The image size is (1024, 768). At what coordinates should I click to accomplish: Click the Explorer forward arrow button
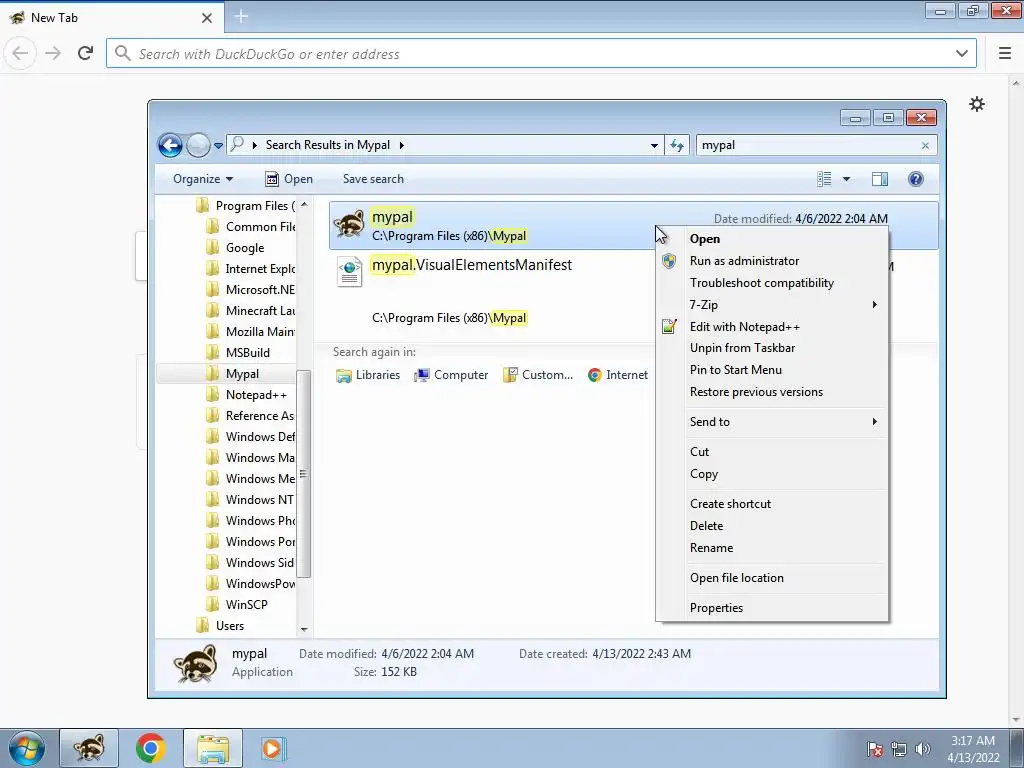198,145
